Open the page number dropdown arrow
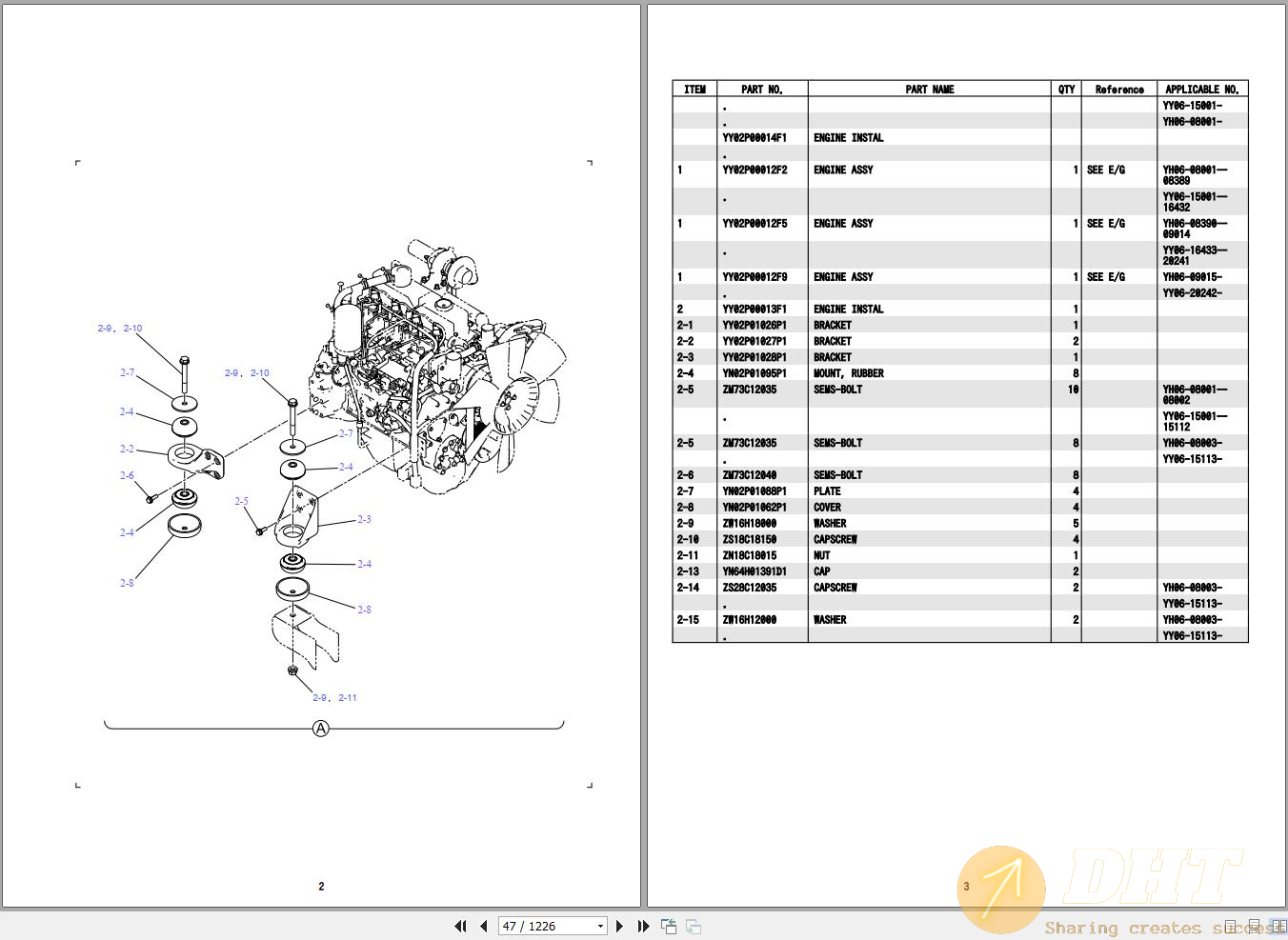Viewport: 1288px width, 940px height. 600,926
